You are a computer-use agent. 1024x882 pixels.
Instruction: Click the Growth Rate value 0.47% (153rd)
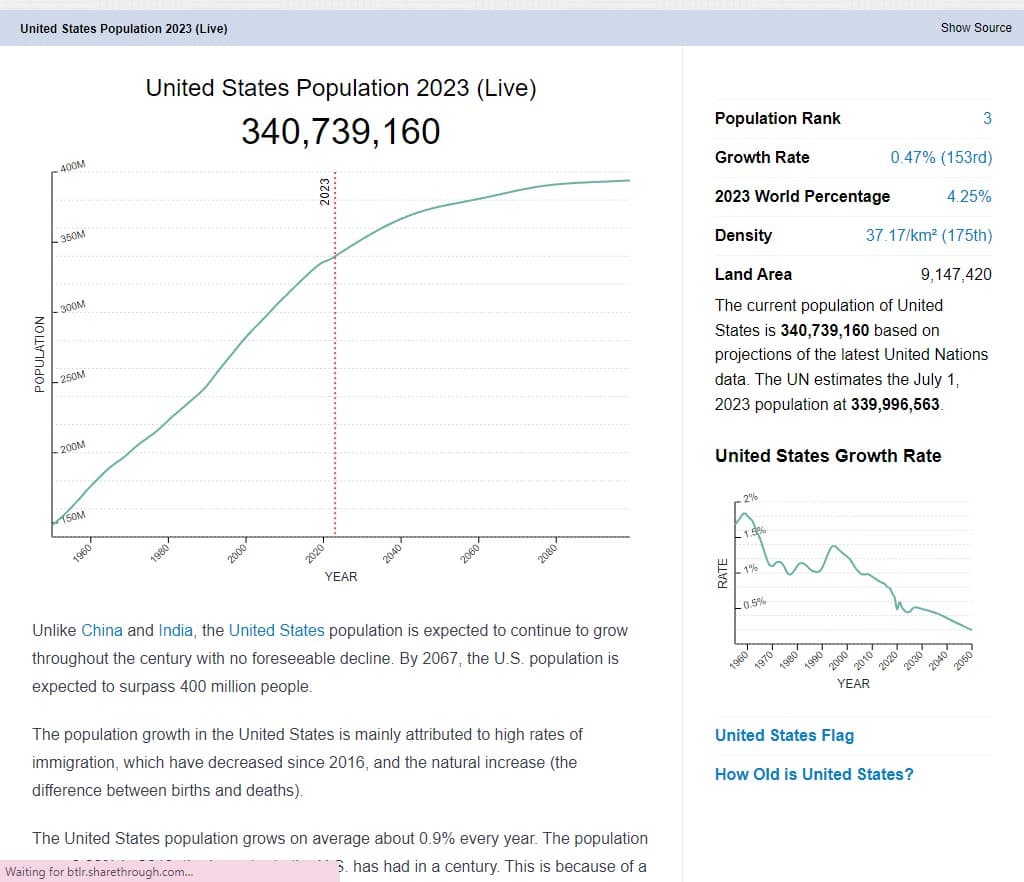point(940,158)
